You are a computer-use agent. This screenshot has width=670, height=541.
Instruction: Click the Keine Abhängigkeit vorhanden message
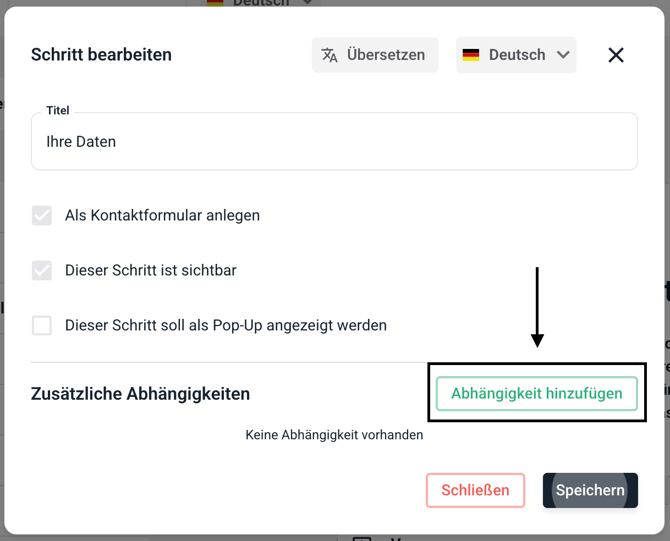334,435
